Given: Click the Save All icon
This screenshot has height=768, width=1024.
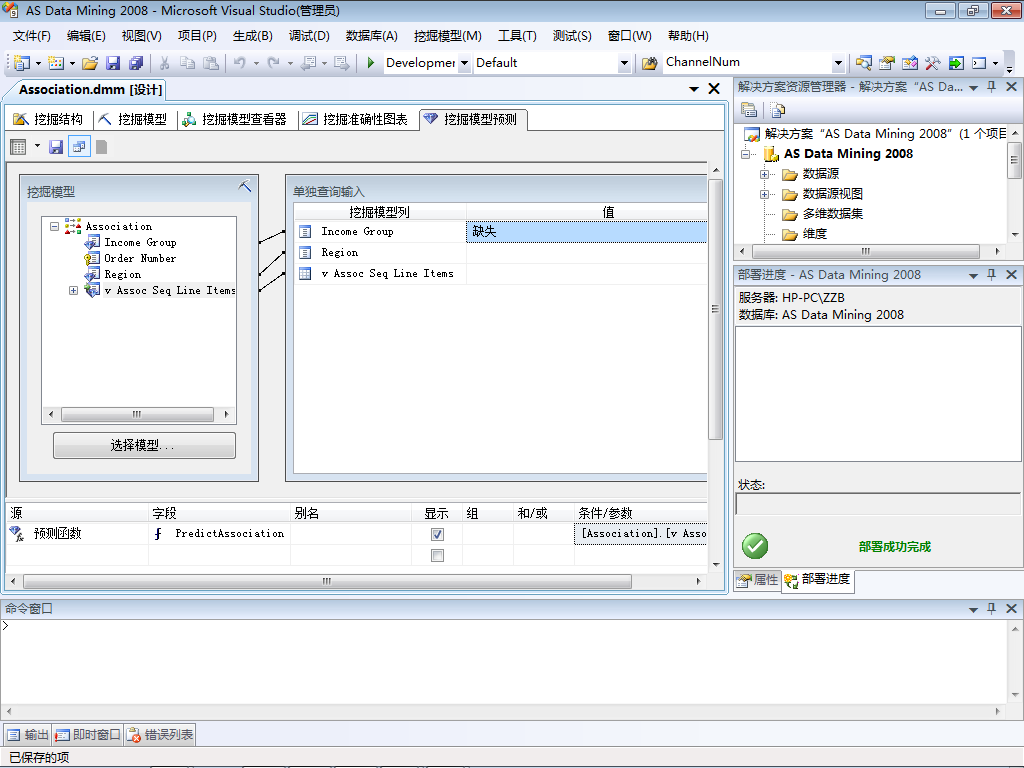Looking at the screenshot, I should (136, 63).
